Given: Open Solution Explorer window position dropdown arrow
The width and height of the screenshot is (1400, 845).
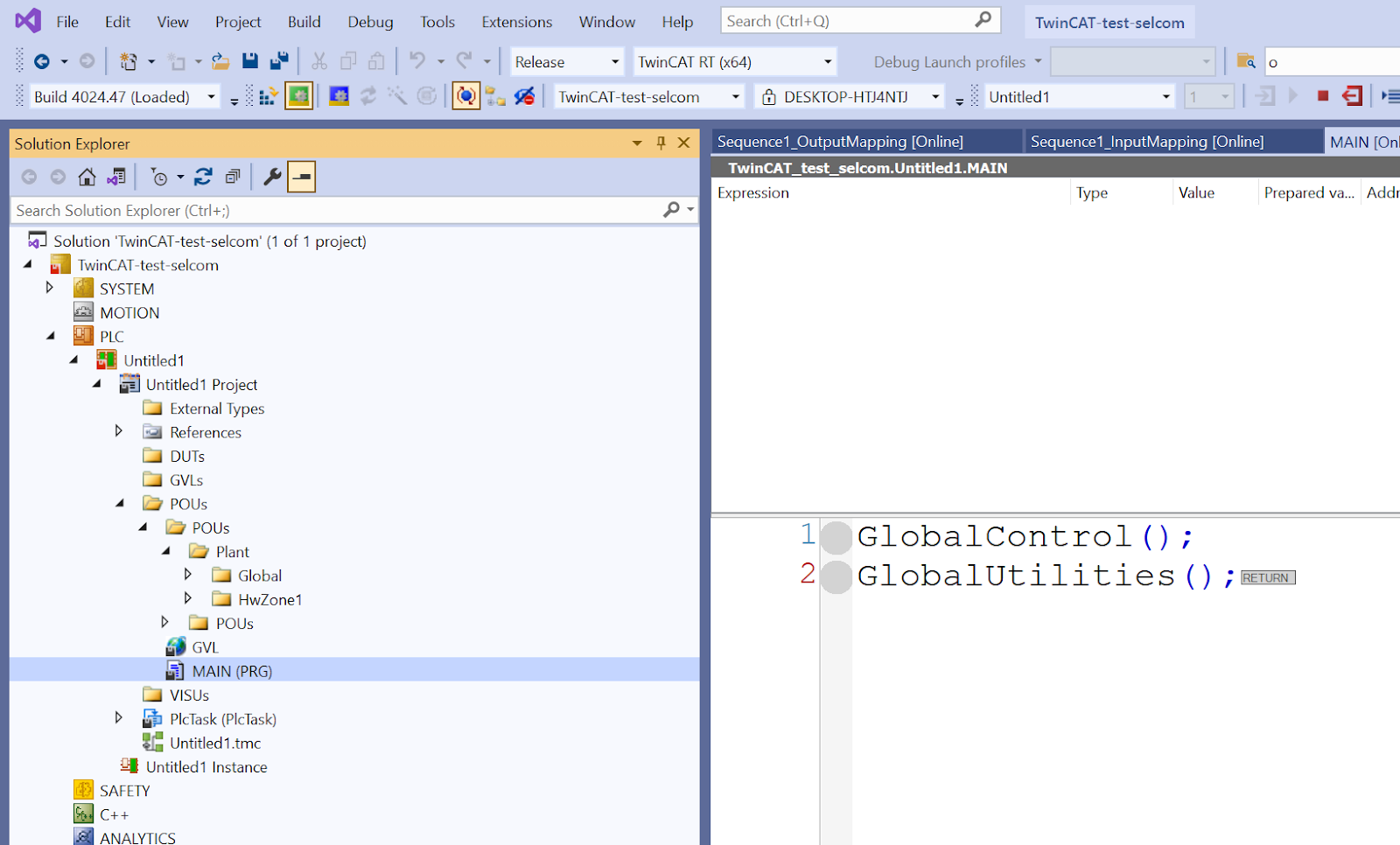Looking at the screenshot, I should tap(637, 143).
